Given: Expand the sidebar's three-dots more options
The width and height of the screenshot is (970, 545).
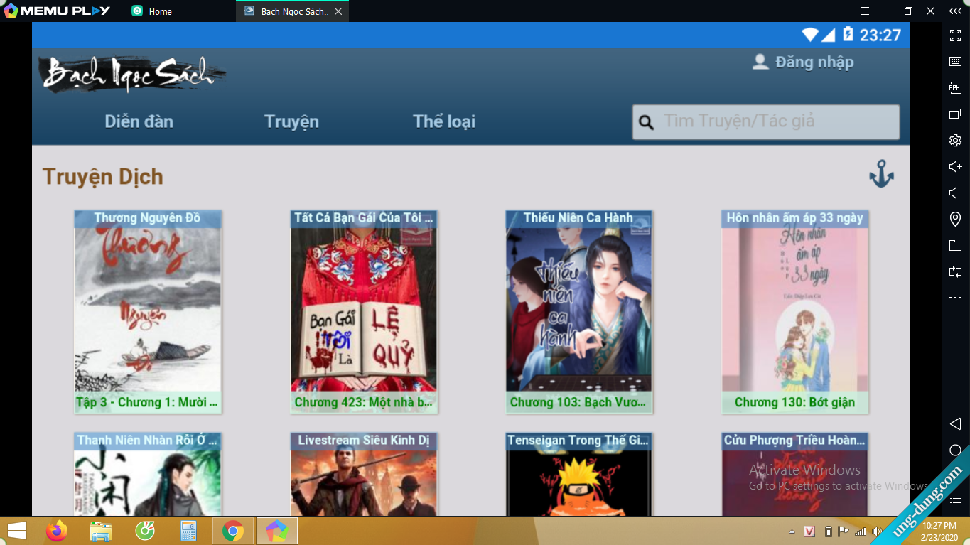Looking at the screenshot, I should coord(955,297).
